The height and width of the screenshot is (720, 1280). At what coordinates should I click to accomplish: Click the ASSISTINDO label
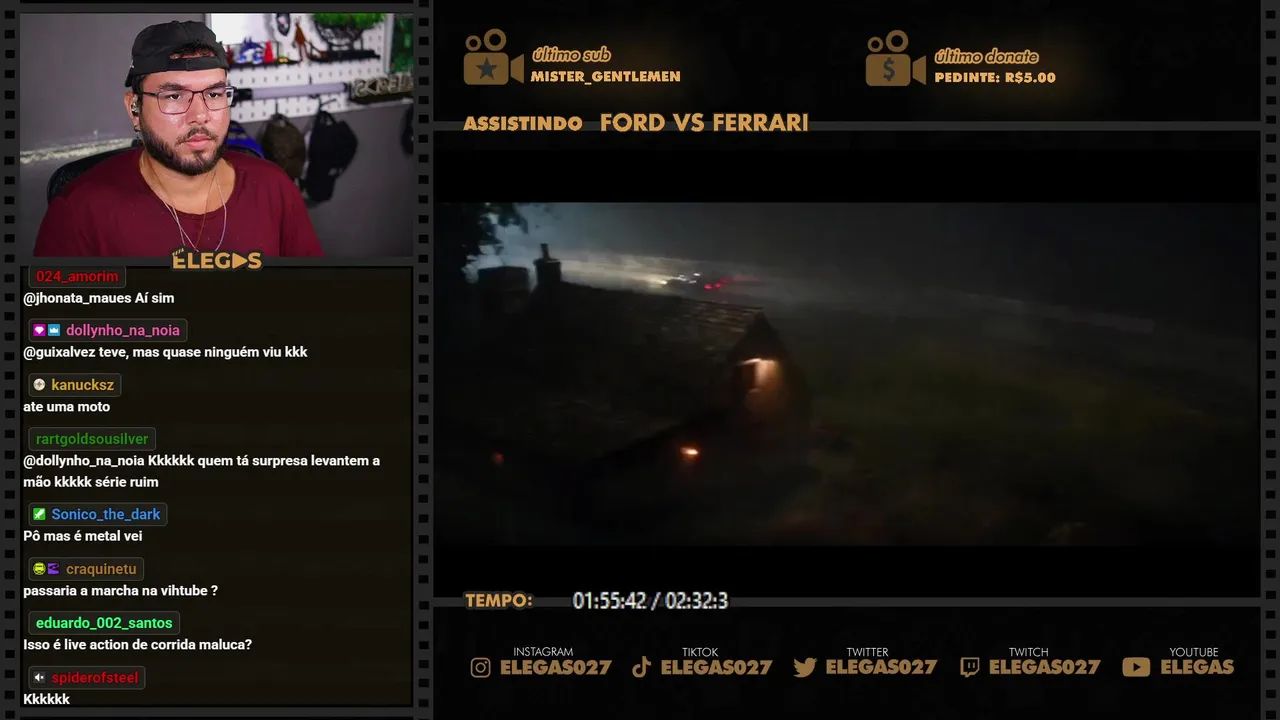523,124
